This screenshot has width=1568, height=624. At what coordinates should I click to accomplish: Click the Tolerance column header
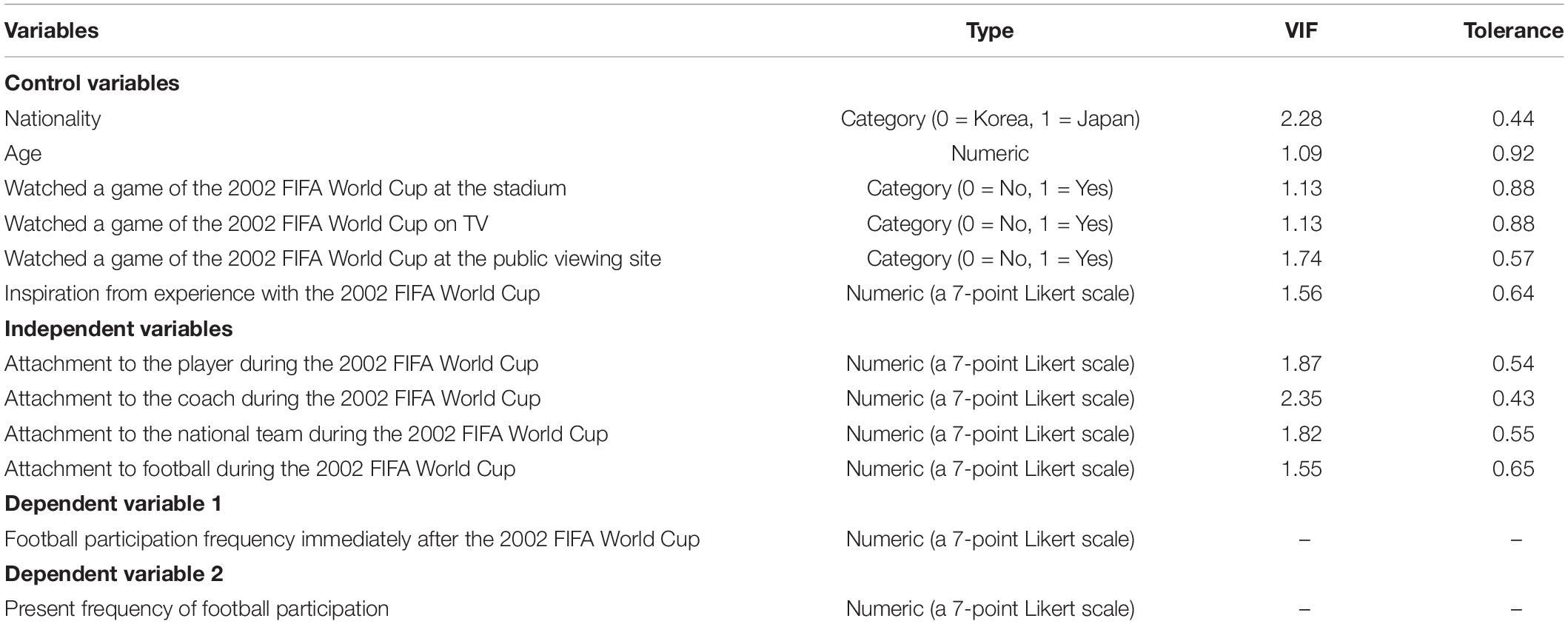1513,30
